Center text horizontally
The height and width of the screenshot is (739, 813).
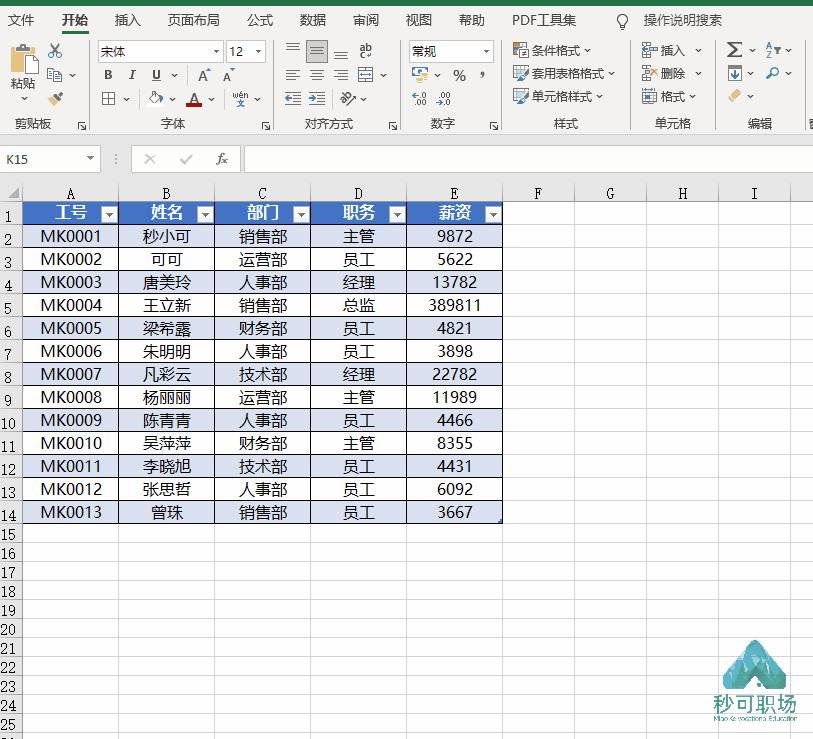pyautogui.click(x=317, y=75)
